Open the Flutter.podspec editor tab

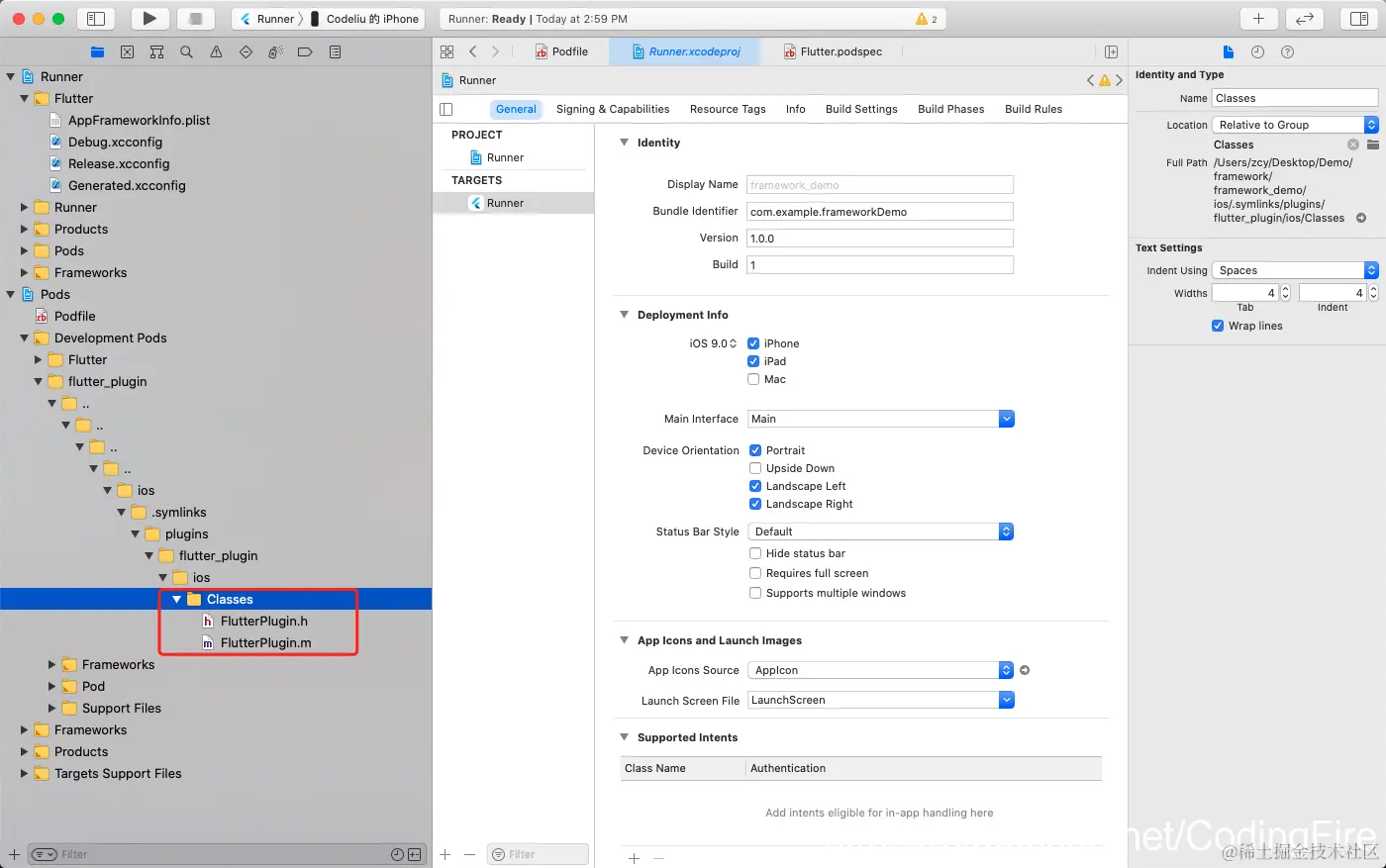[834, 51]
